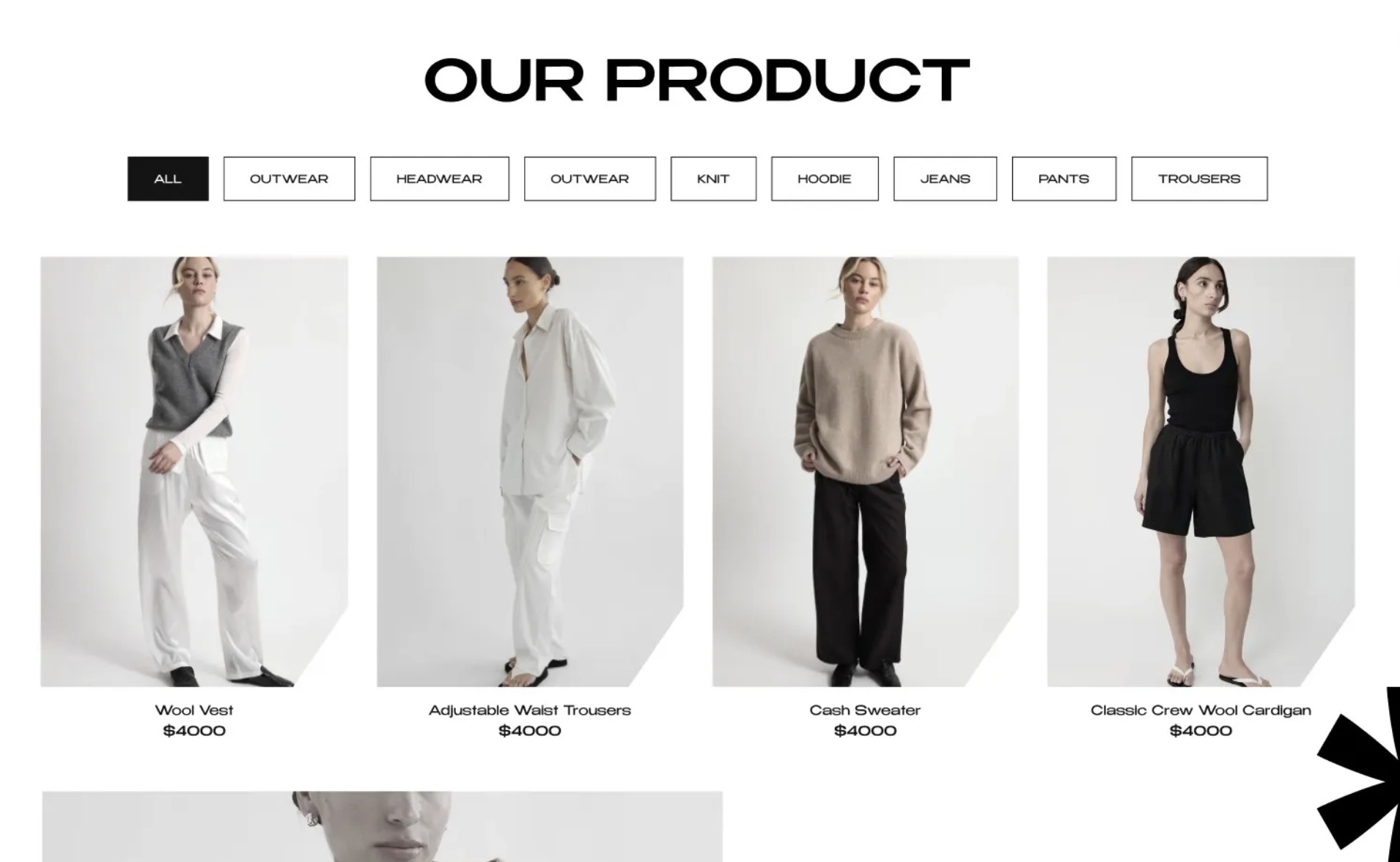Choose the KNIT category filter
Image resolution: width=1400 pixels, height=862 pixels.
click(713, 178)
